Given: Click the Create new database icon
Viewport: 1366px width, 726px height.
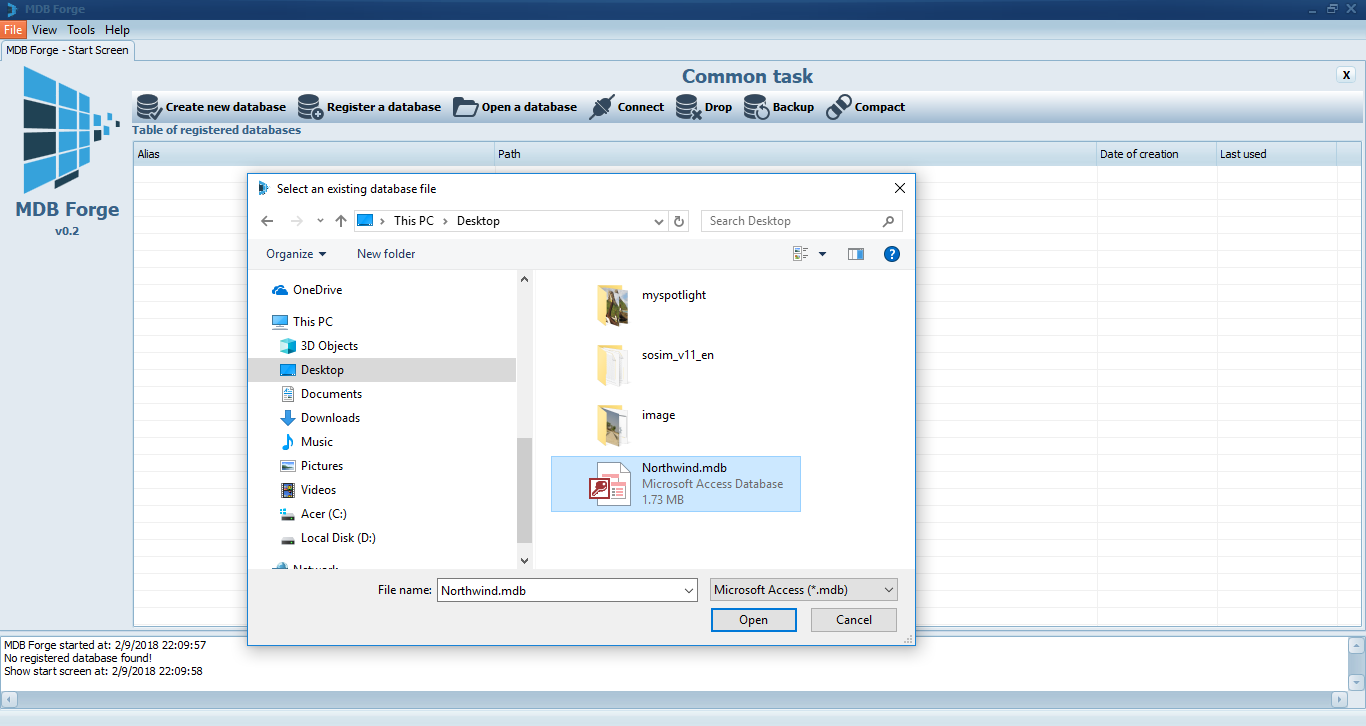Looking at the screenshot, I should pos(149,107).
